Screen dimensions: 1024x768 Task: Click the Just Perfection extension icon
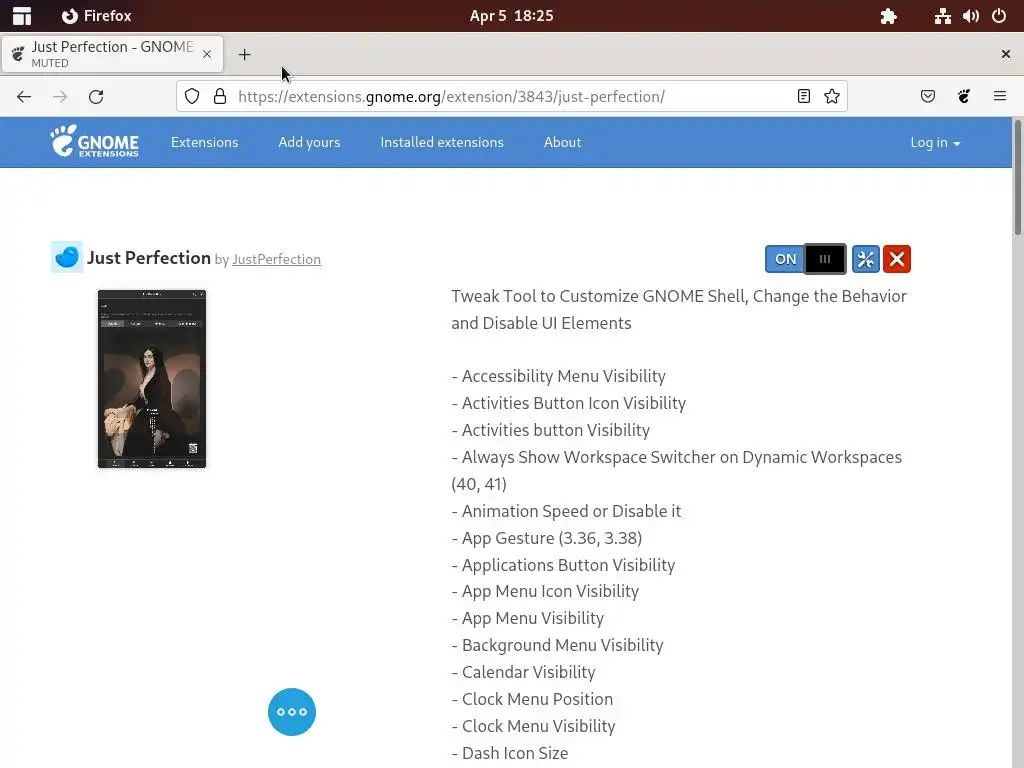[x=67, y=257]
